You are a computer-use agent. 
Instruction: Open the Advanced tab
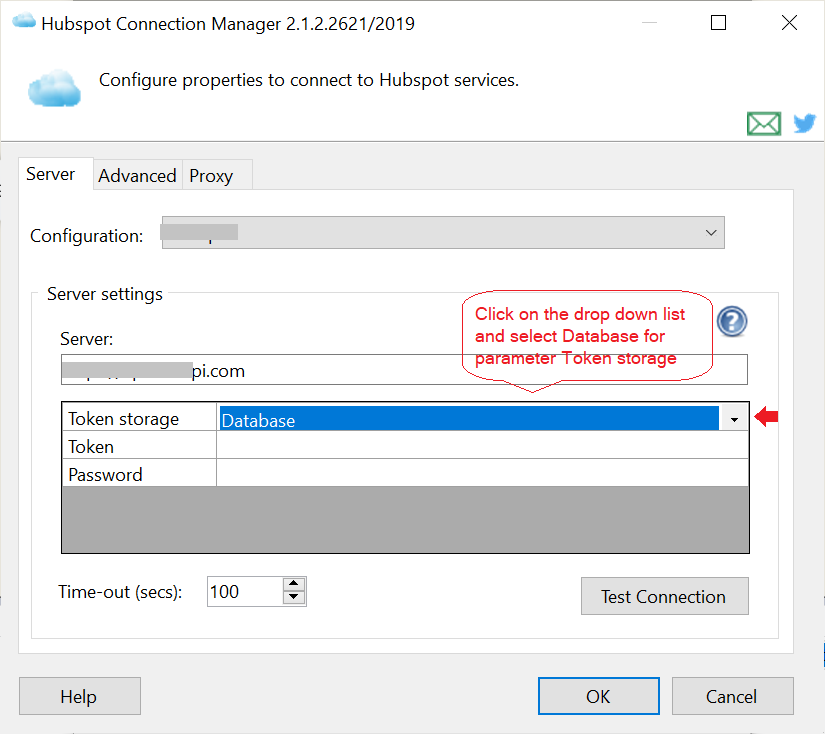[x=137, y=176]
